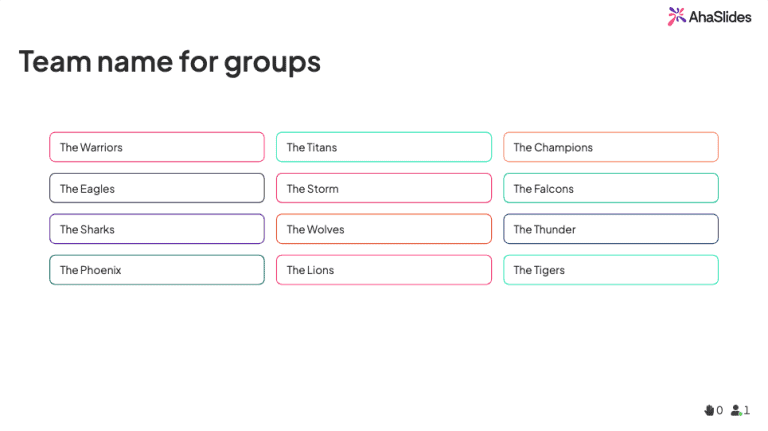Click The Tigers team name
The image size is (768, 431).
611,270
